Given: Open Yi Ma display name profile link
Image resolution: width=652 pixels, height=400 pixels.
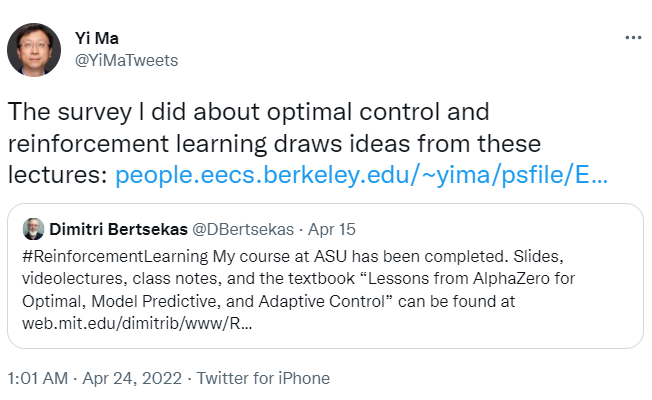Looking at the screenshot, I should pos(95,38).
